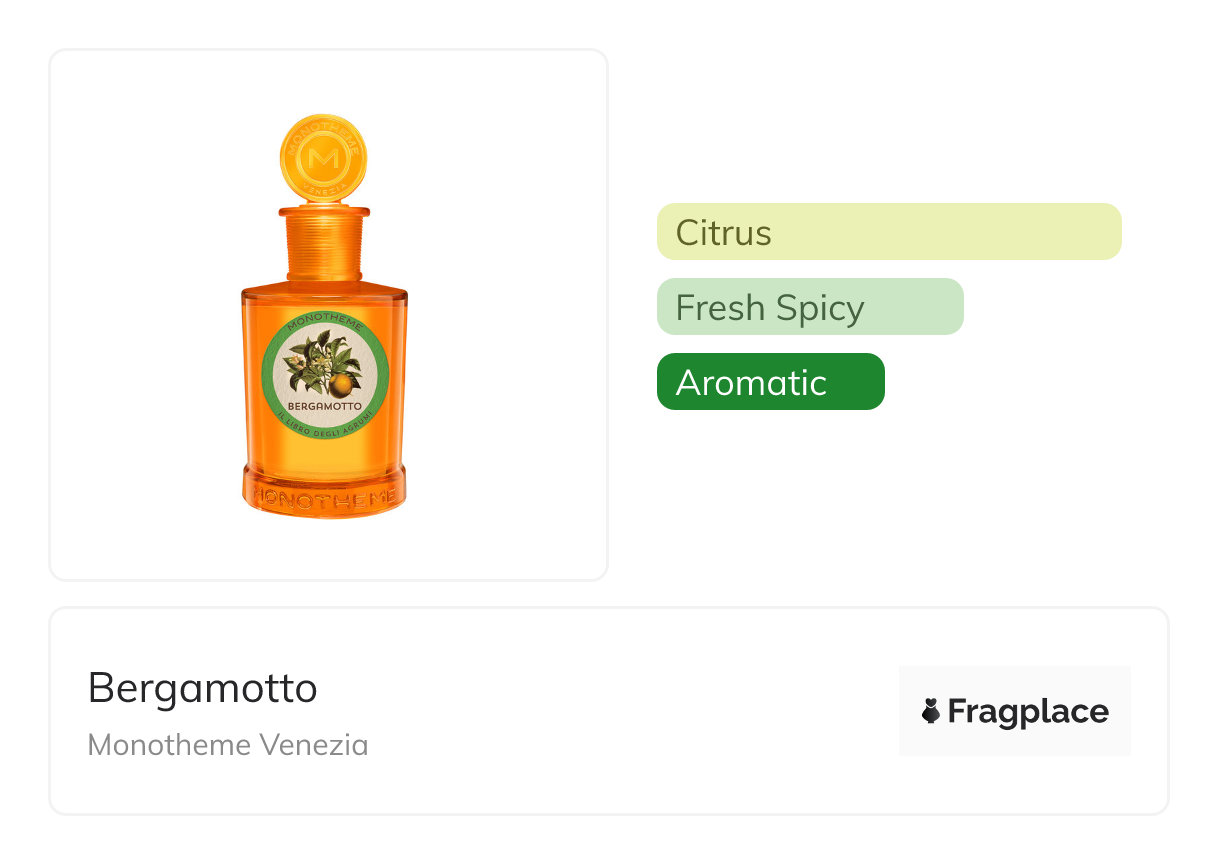1218x864 pixels.
Task: Select the Fresh Spicy accord tag
Action: 810,307
